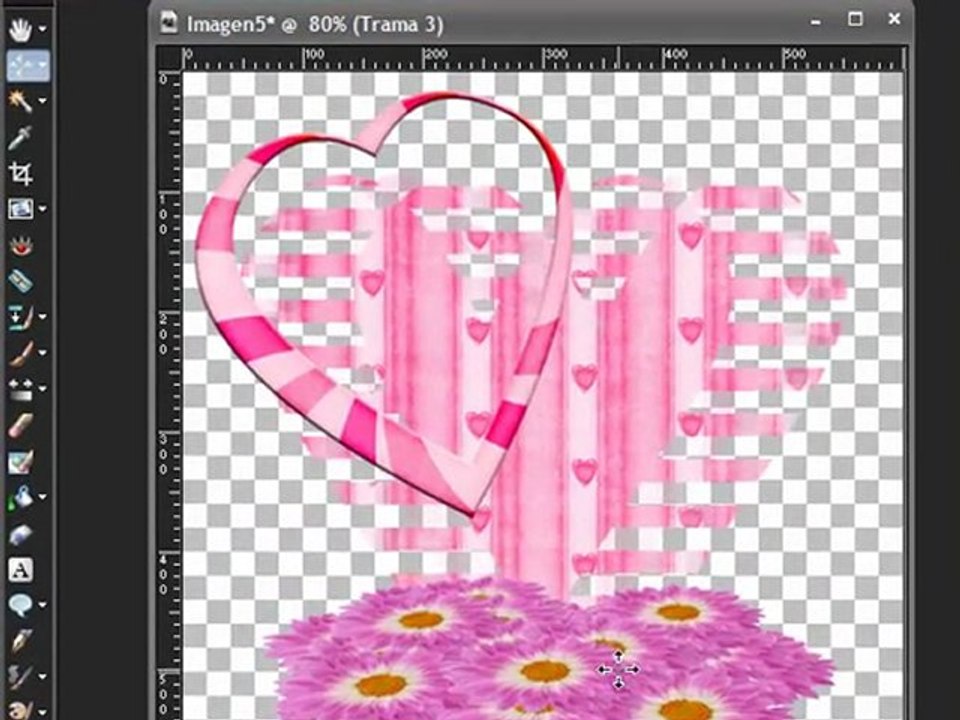Viewport: 960px width, 720px height.
Task: Select the Dropper eyedropper tool
Action: point(20,137)
